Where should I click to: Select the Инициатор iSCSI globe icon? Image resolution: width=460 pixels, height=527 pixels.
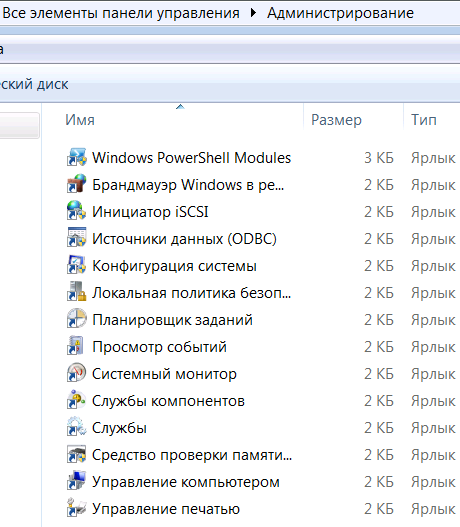[x=77, y=211]
